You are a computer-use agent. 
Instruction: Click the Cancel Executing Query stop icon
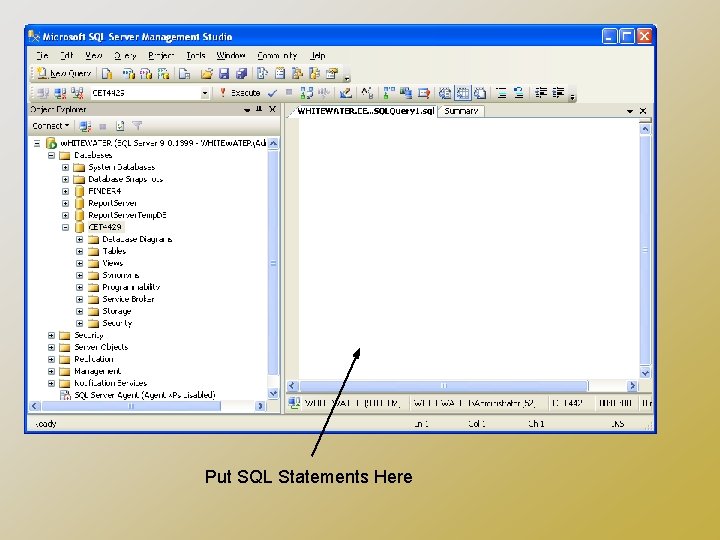[x=289, y=93]
